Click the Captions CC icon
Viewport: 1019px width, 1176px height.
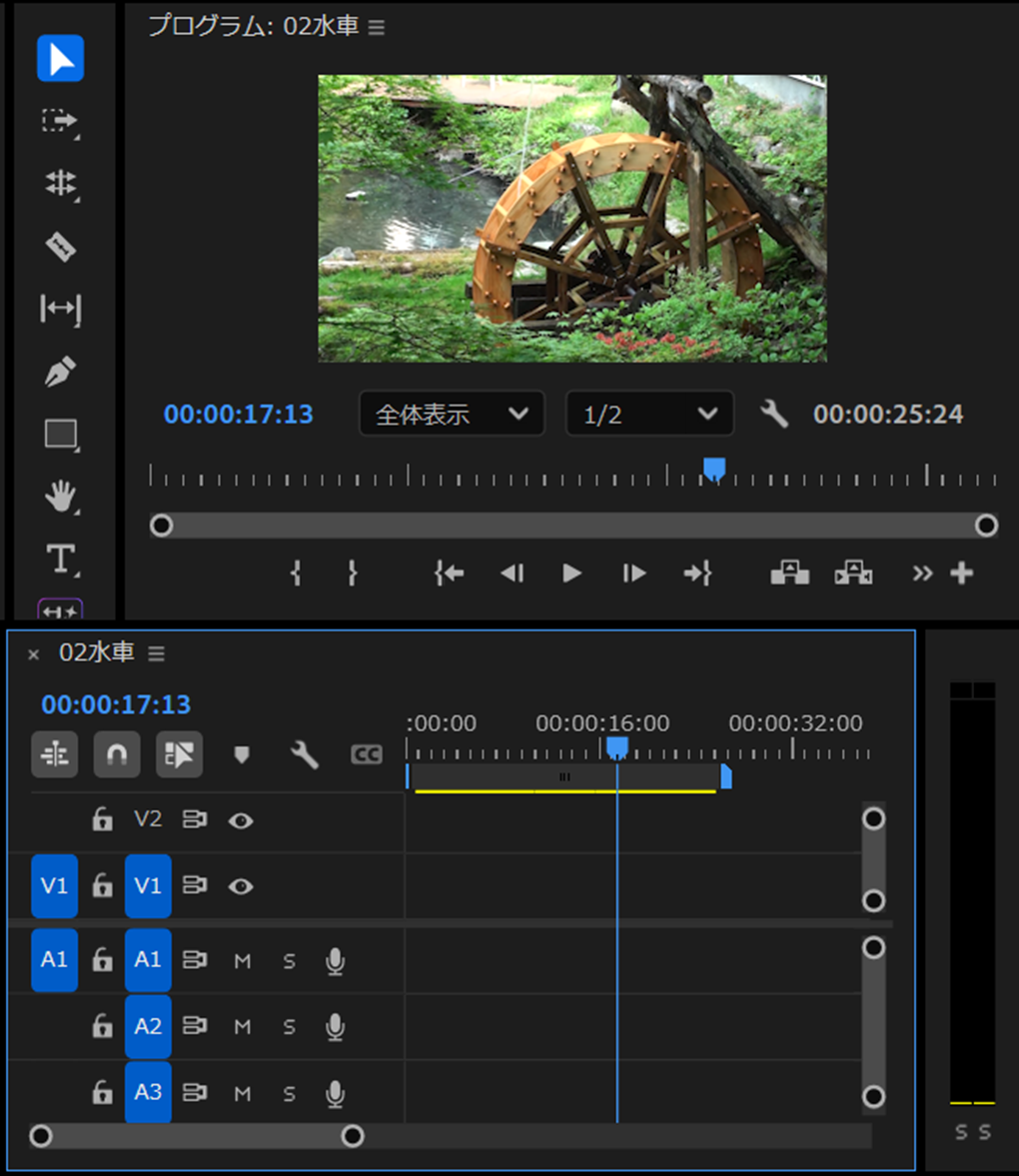(366, 754)
